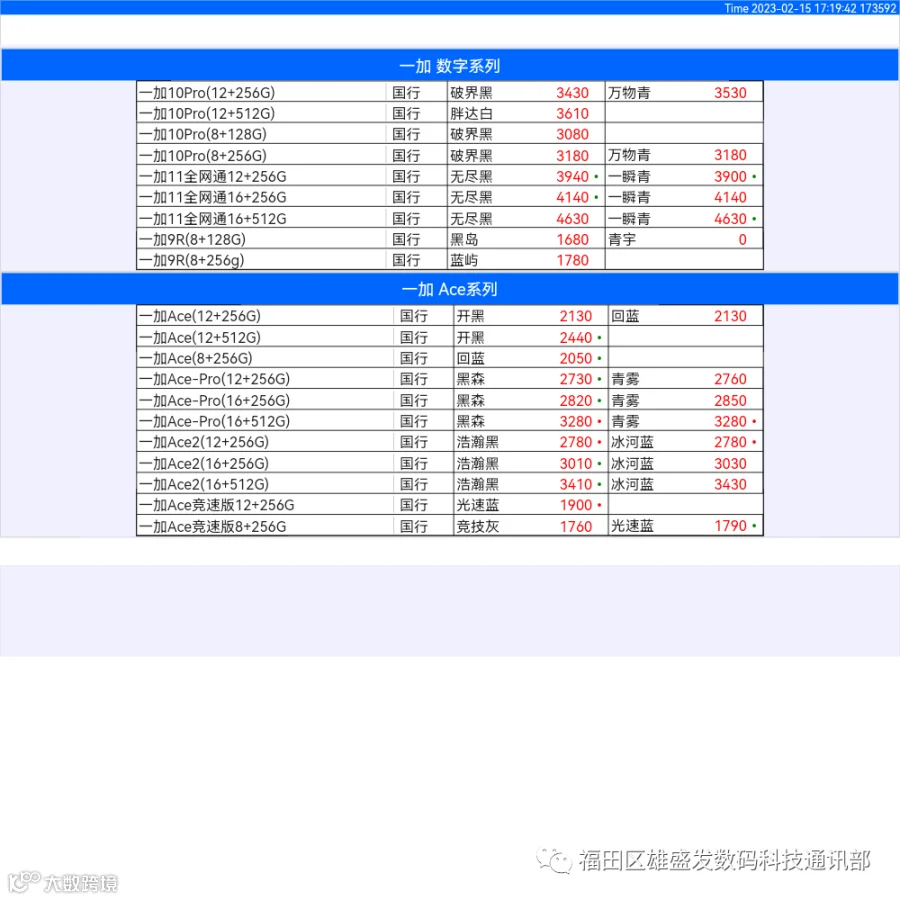Click the 一加 Ace系列 section header
The image size is (900, 900).
450,289
